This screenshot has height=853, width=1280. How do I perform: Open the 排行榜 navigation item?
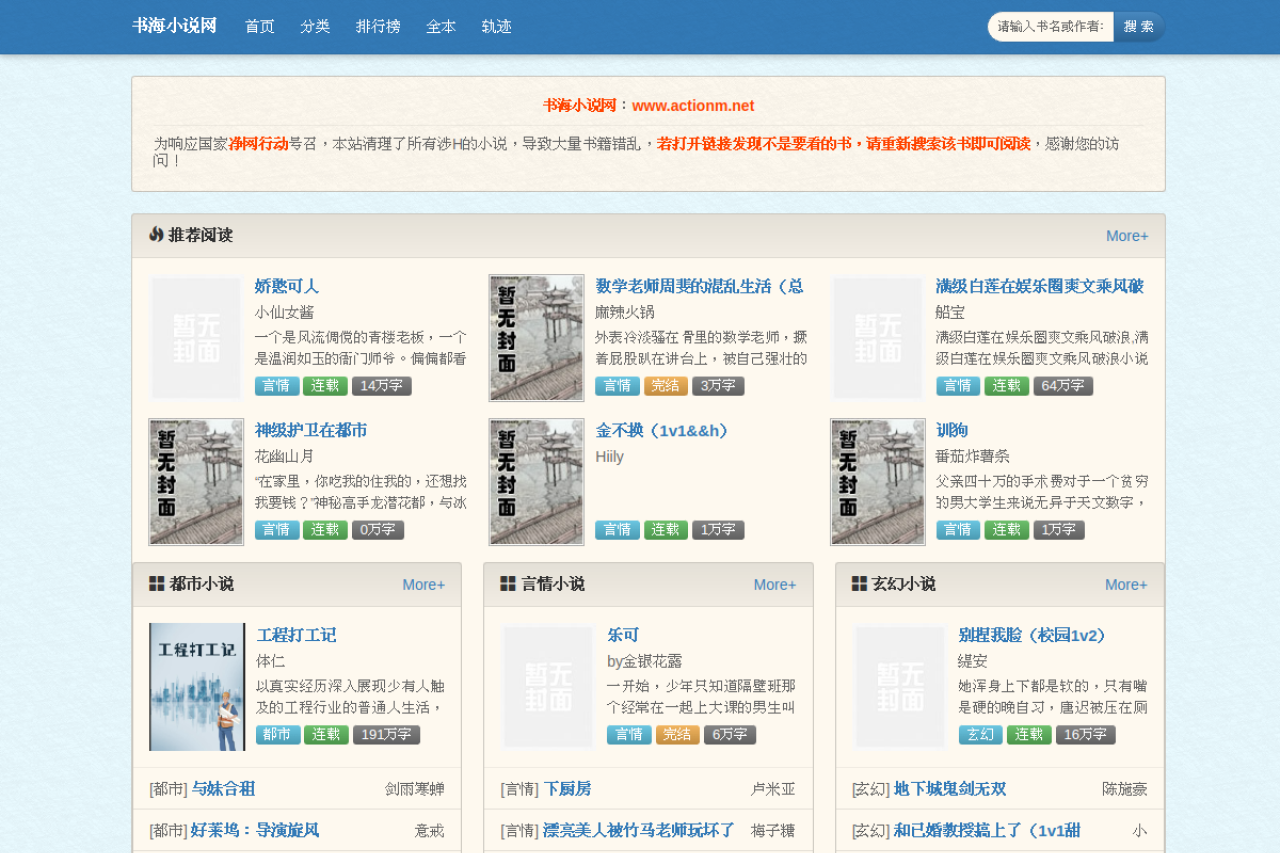(x=378, y=27)
